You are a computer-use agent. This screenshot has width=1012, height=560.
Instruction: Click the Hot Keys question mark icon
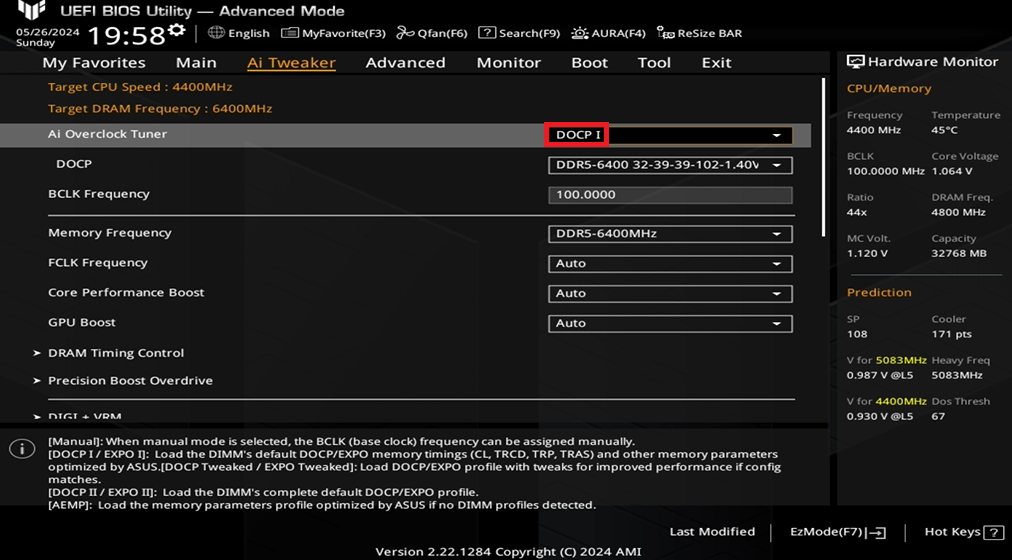pos(991,533)
